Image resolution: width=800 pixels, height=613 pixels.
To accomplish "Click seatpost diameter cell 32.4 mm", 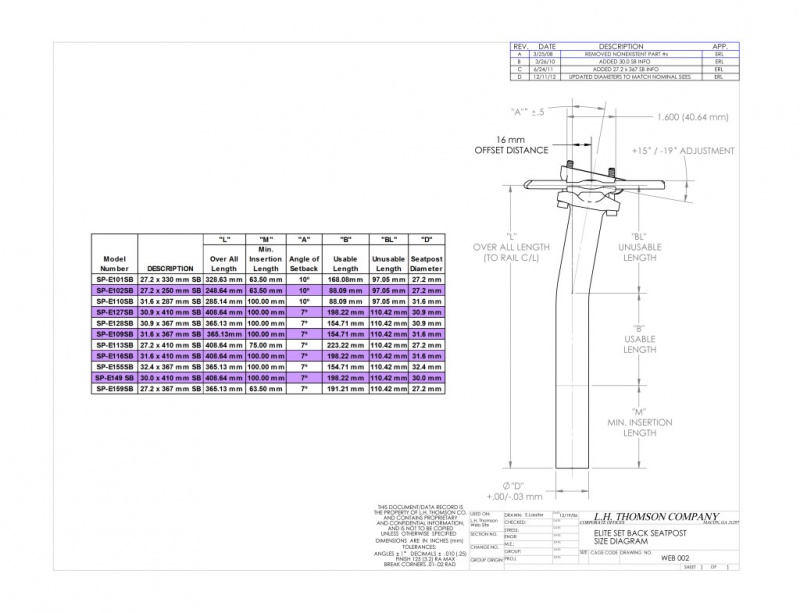I will [x=427, y=367].
